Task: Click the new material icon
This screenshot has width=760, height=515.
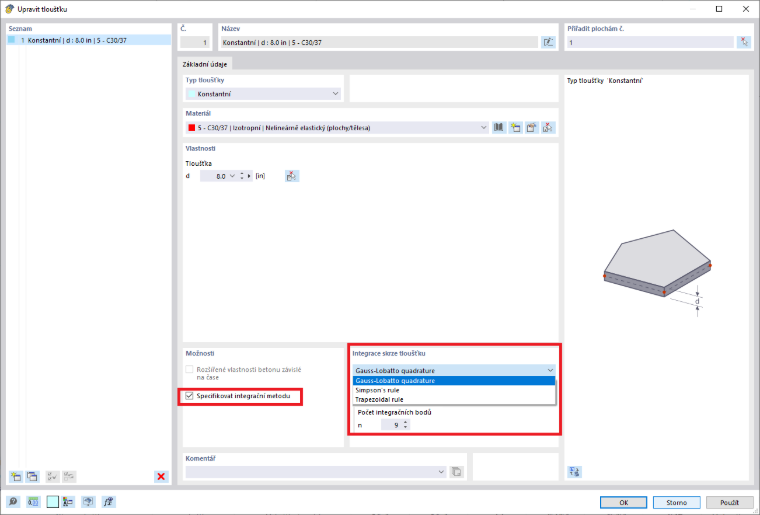Action: [x=515, y=127]
